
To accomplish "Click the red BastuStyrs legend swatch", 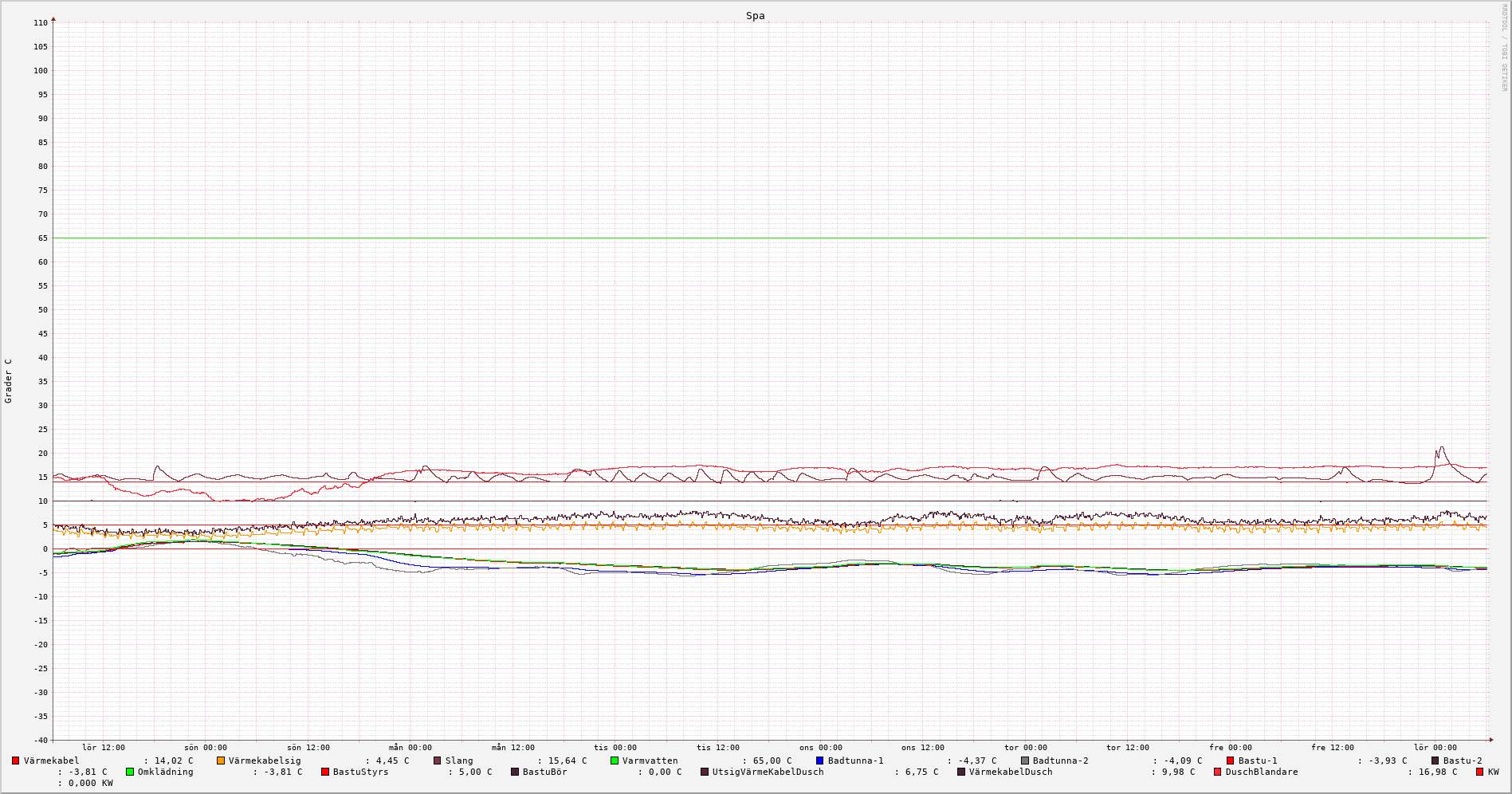I will click(x=324, y=772).
